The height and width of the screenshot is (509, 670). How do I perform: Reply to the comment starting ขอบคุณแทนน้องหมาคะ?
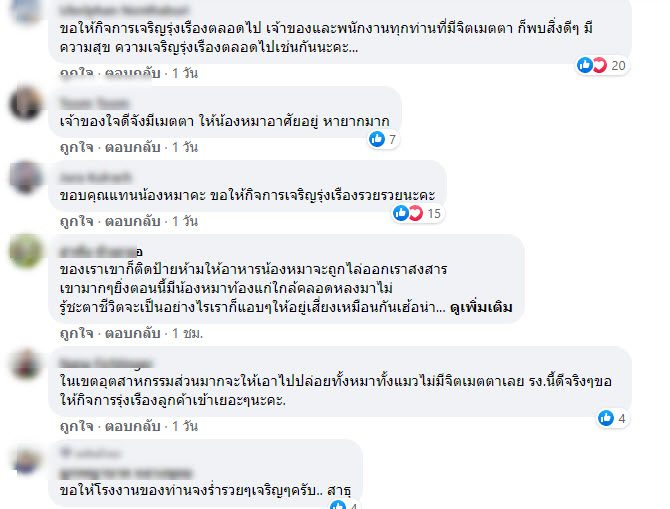132,221
